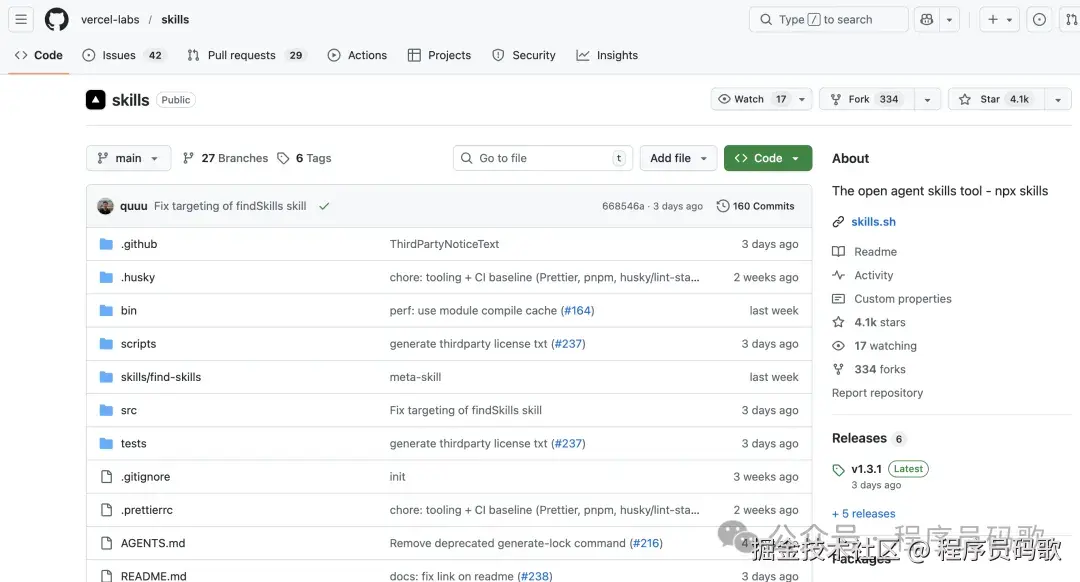
Task: Open pull request #164 link
Action: (577, 310)
